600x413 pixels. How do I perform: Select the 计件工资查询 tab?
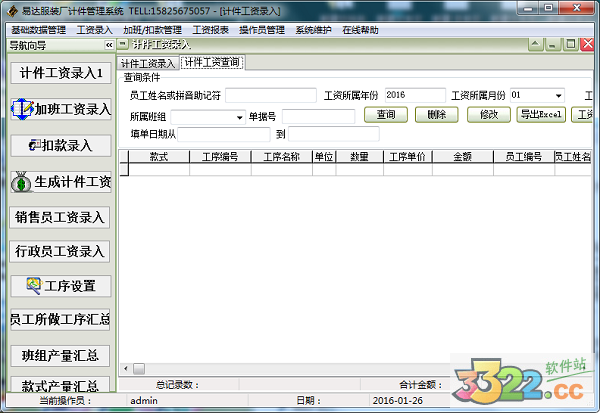click(x=212, y=62)
